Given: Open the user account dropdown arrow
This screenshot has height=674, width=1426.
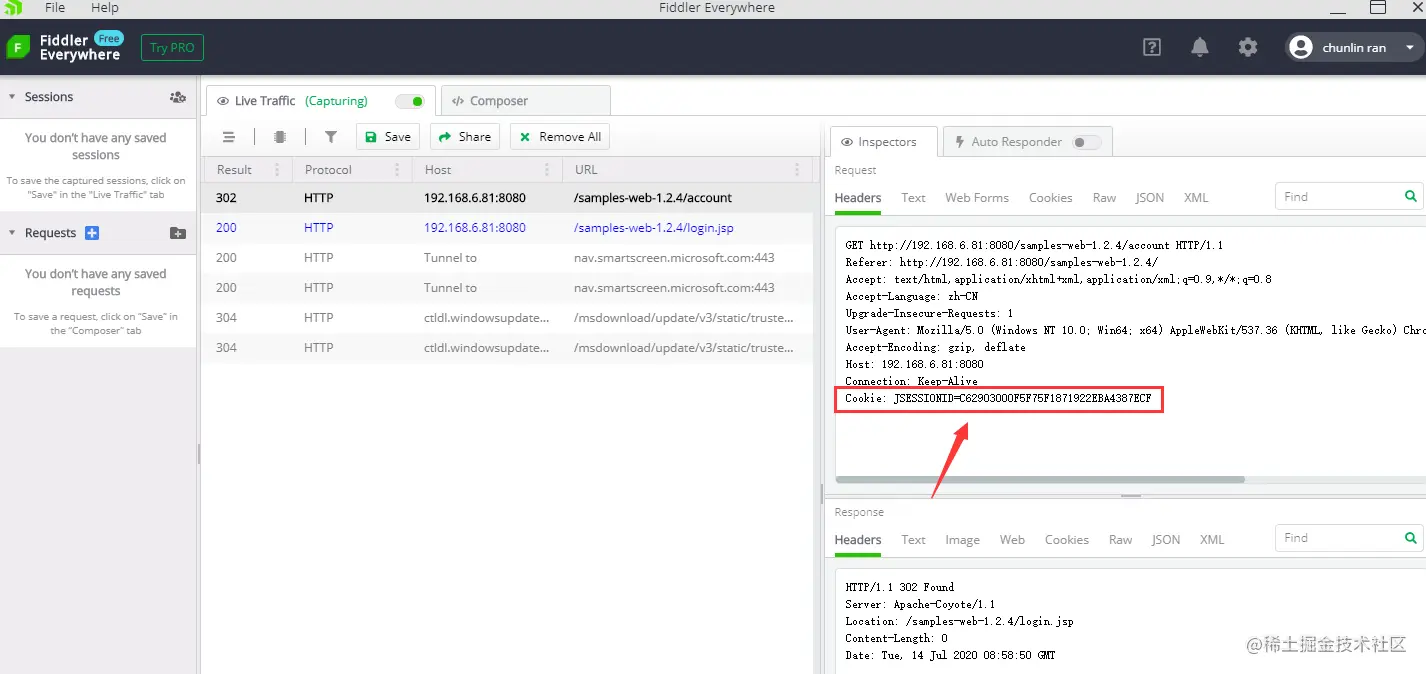Looking at the screenshot, I should point(1410,47).
